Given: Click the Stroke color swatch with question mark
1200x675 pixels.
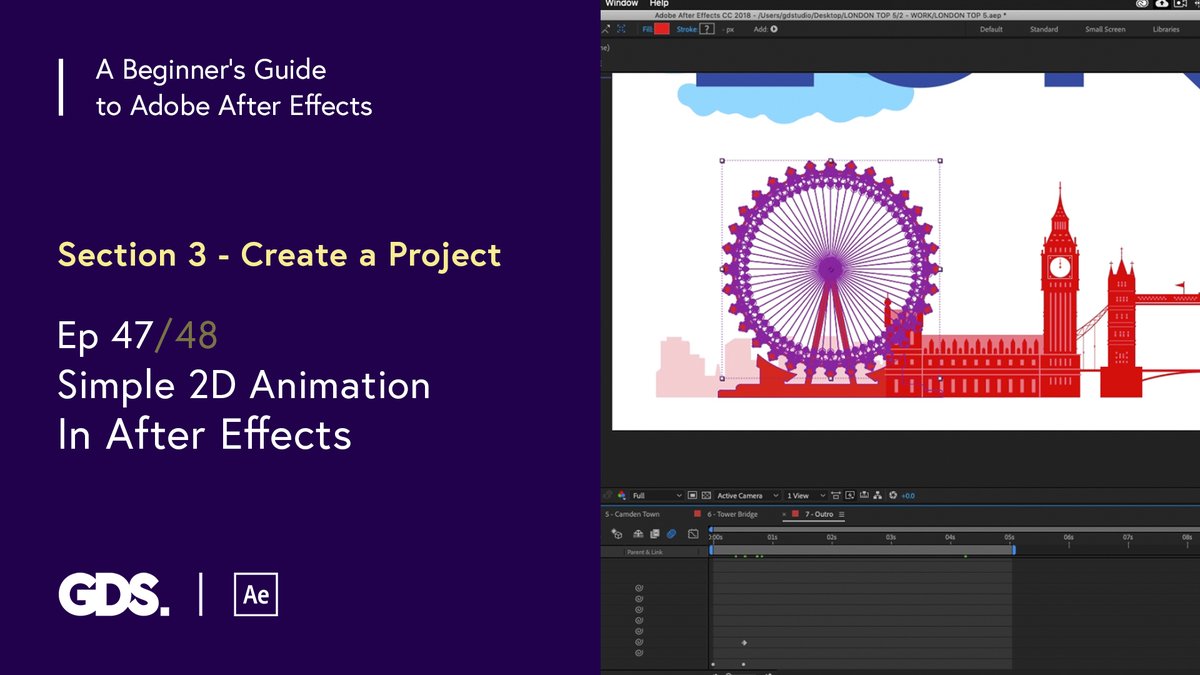Looking at the screenshot, I should [x=707, y=29].
